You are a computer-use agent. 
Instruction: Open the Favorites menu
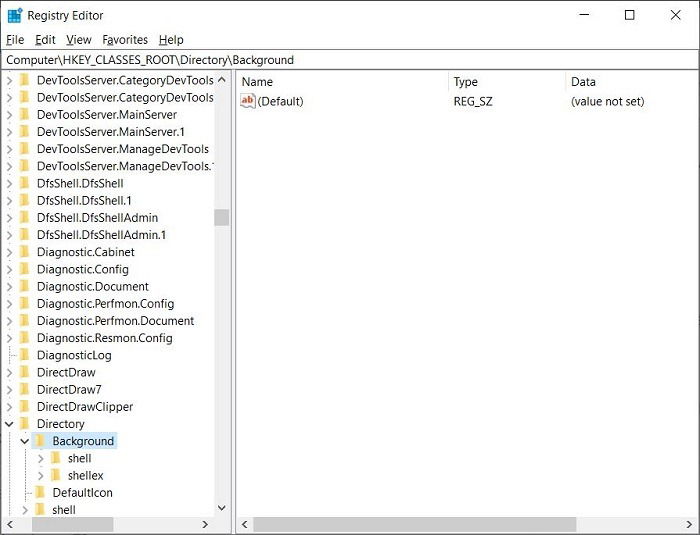[x=125, y=40]
